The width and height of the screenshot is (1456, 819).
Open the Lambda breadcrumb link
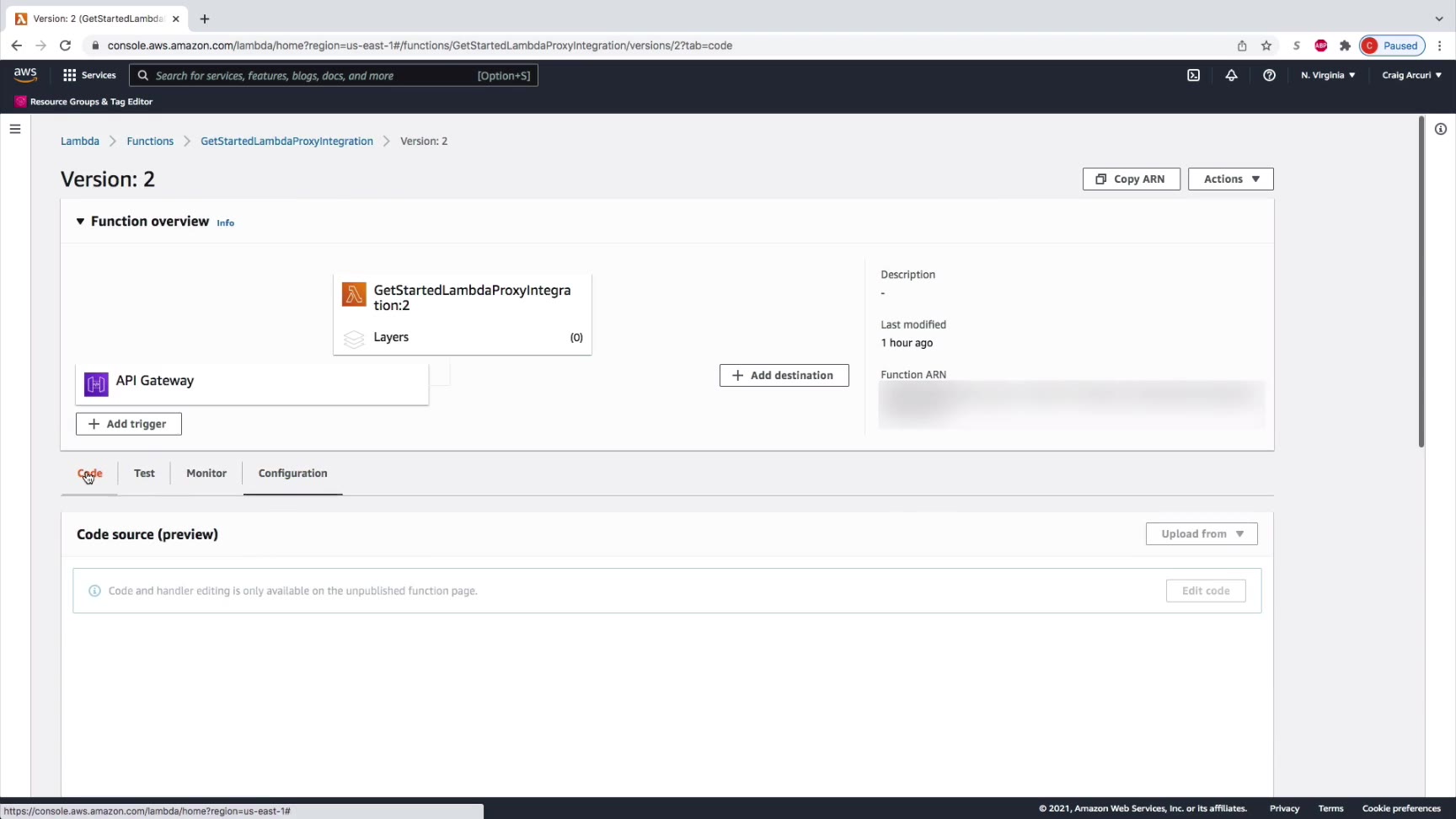click(x=80, y=141)
